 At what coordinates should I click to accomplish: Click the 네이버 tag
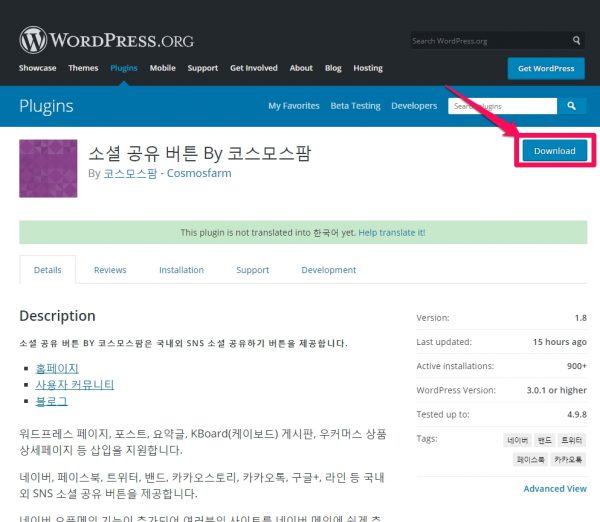(x=517, y=440)
